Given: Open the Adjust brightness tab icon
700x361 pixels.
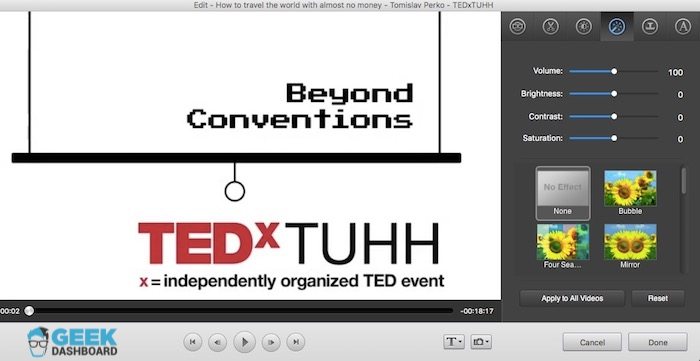Looking at the screenshot, I should pyautogui.click(x=583, y=26).
